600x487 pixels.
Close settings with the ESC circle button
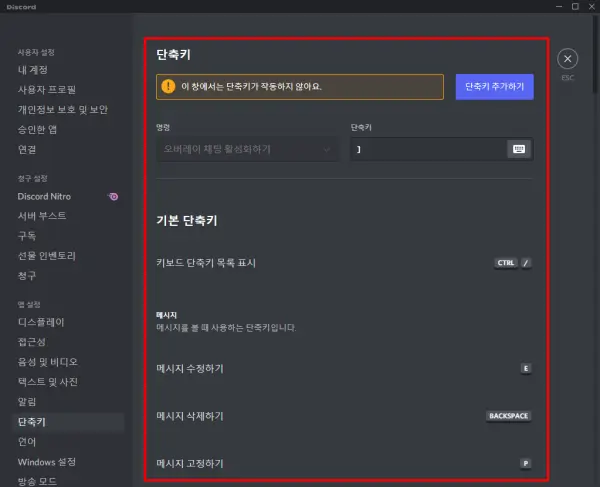(x=567, y=59)
